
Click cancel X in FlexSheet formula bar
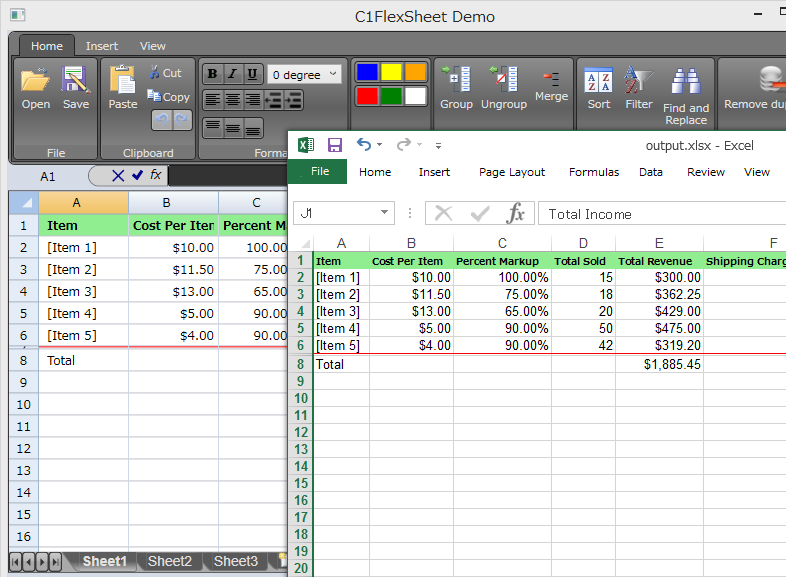pos(118,175)
